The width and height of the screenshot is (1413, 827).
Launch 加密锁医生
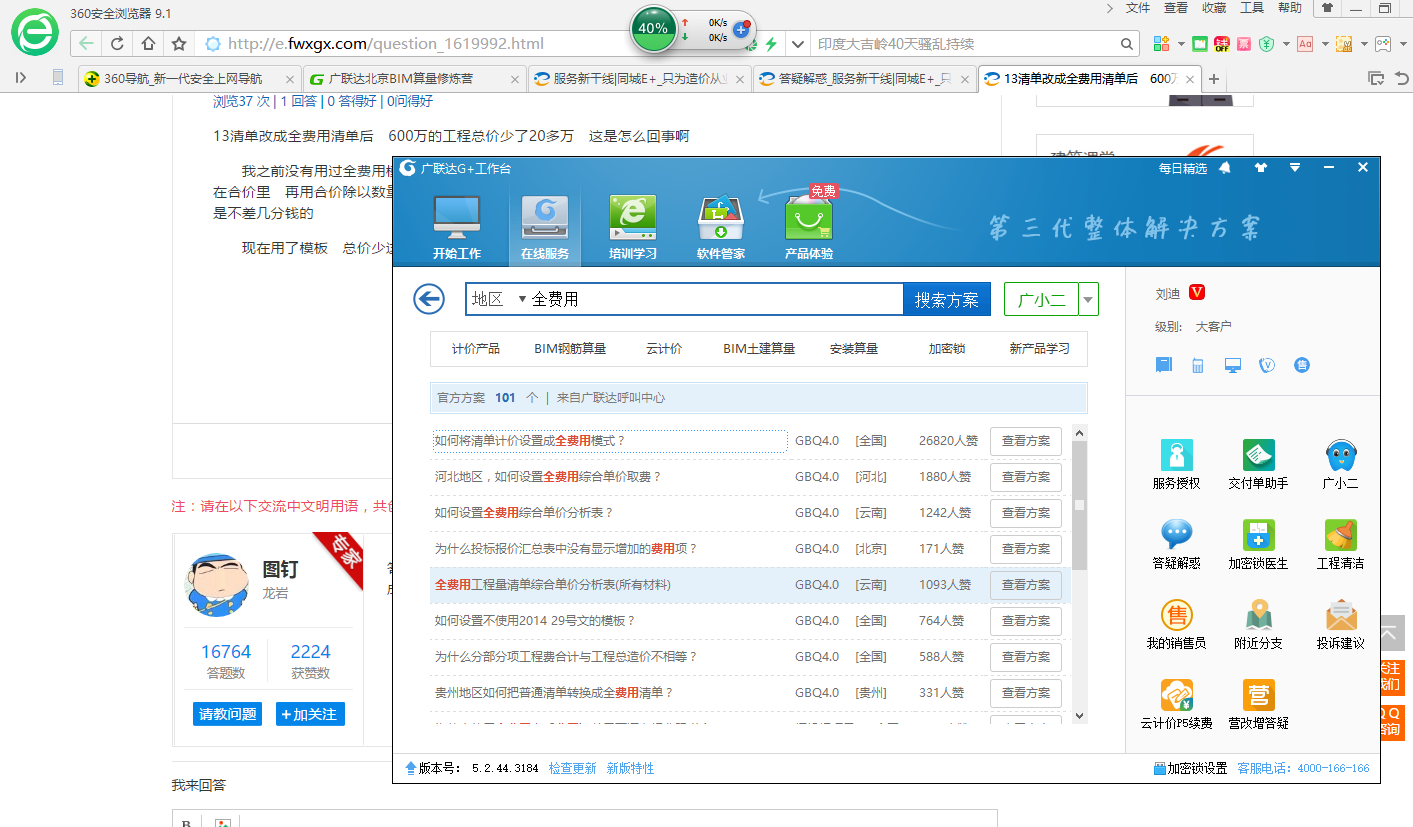coord(1258,545)
